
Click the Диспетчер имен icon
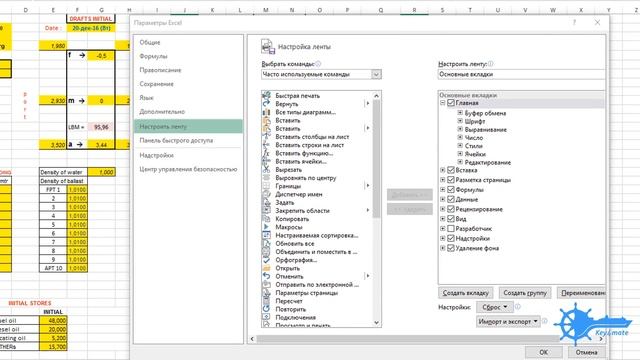click(x=266, y=194)
